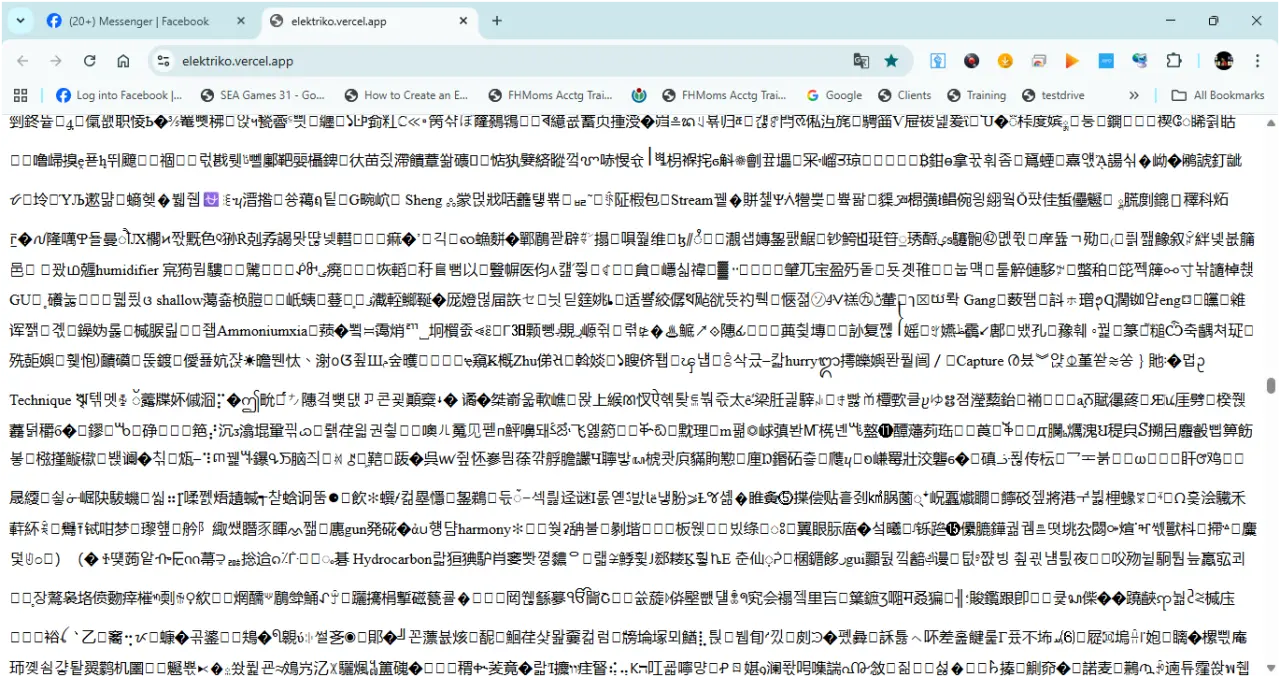Click the word "Hydrocarbon" in the page
The image size is (1280, 677).
click(391, 559)
